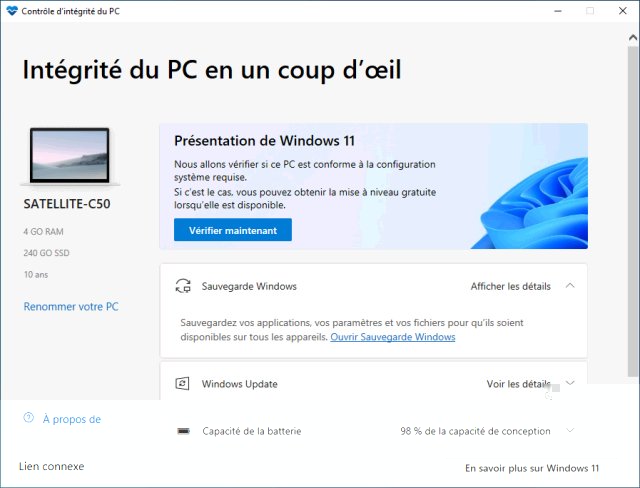Click the laptop thumbnail image
Viewport: 640px width, 488px height.
pyautogui.click(x=69, y=157)
